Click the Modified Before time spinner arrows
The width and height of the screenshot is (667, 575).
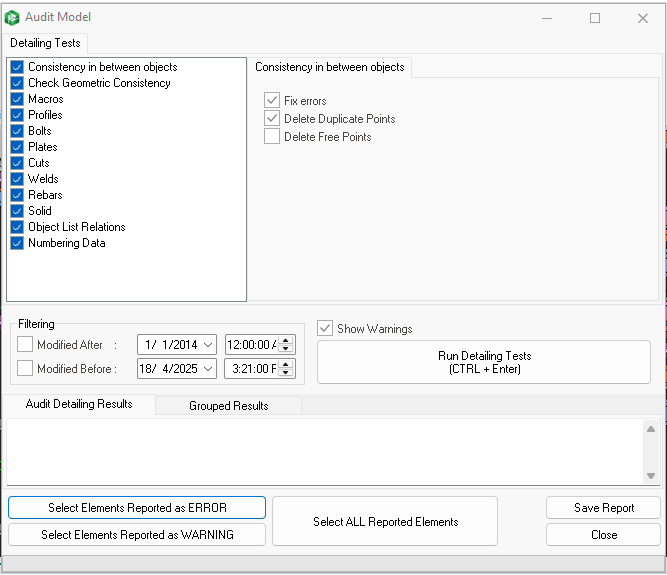click(x=287, y=368)
